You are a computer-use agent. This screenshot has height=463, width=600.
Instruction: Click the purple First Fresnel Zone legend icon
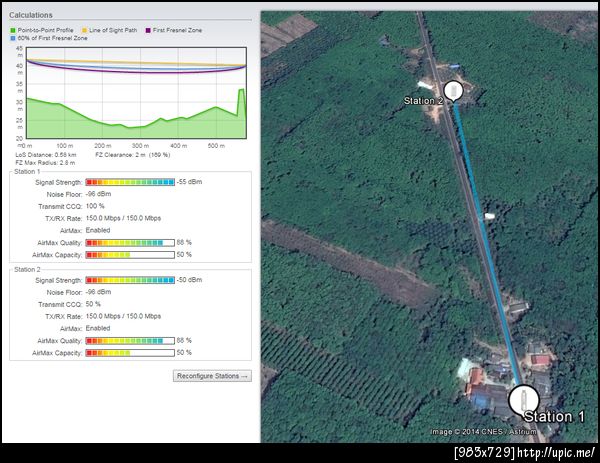[150, 30]
